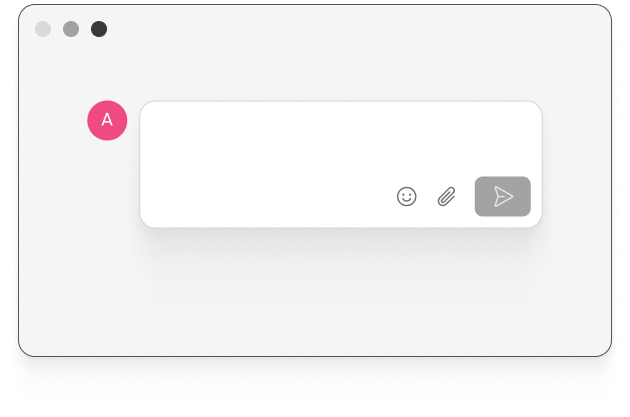Viewport: 630px width, 417px height.
Task: Click the letter A in the pink circle
Action: click(107, 120)
